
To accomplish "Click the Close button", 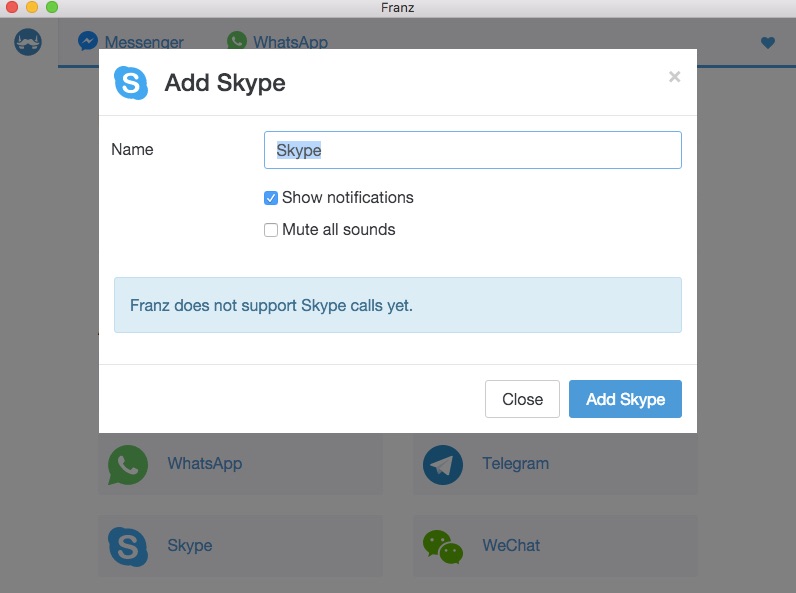I will point(522,399).
